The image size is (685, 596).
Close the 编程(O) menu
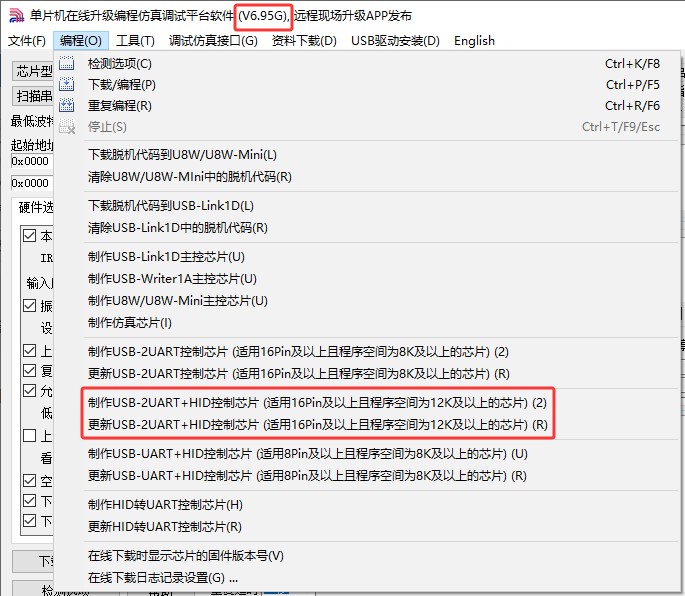coord(81,41)
